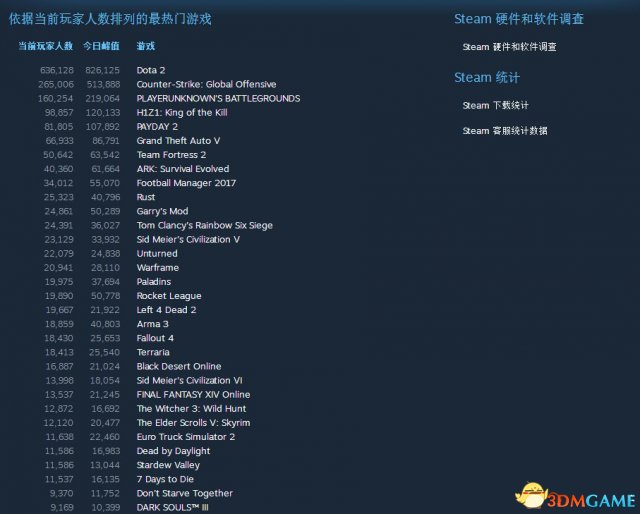The image size is (640, 514).
Task: Select Sid Meier's Civilization VI
Action: coord(189,380)
